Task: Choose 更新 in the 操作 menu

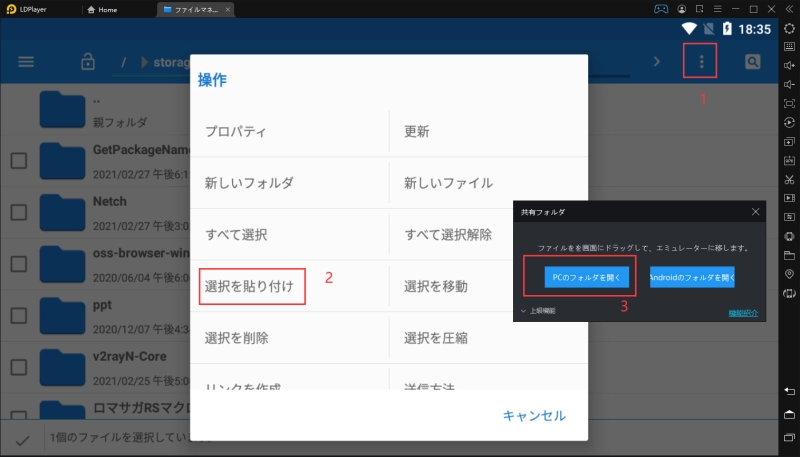Action: tap(489, 132)
